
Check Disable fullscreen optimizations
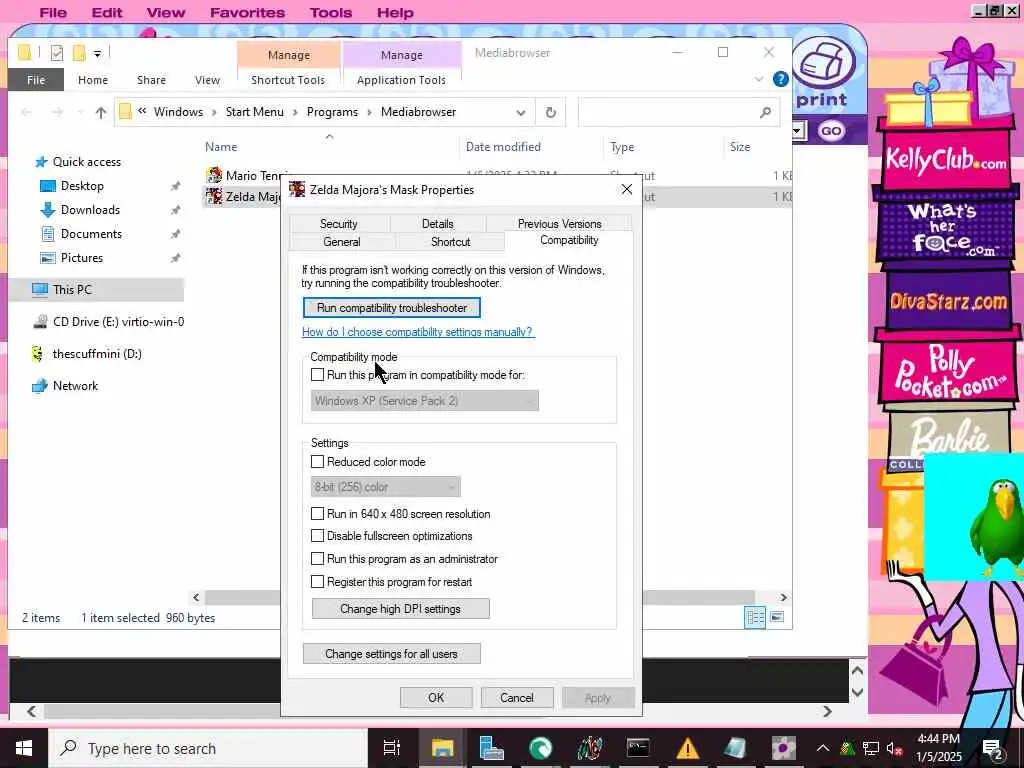pyautogui.click(x=317, y=536)
